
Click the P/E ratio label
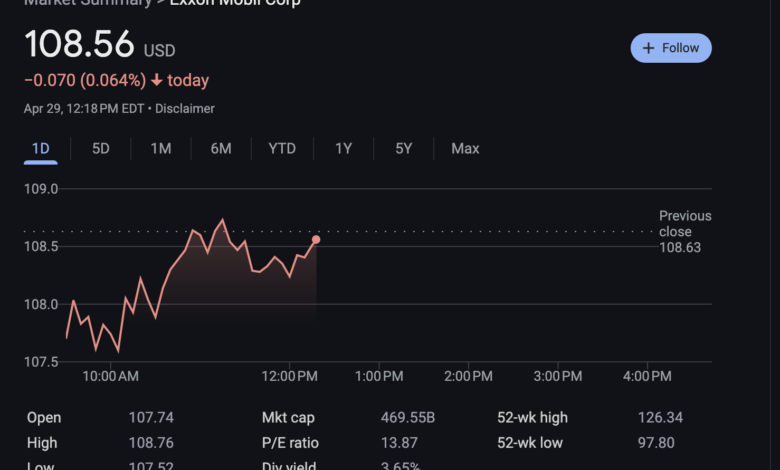tap(290, 443)
